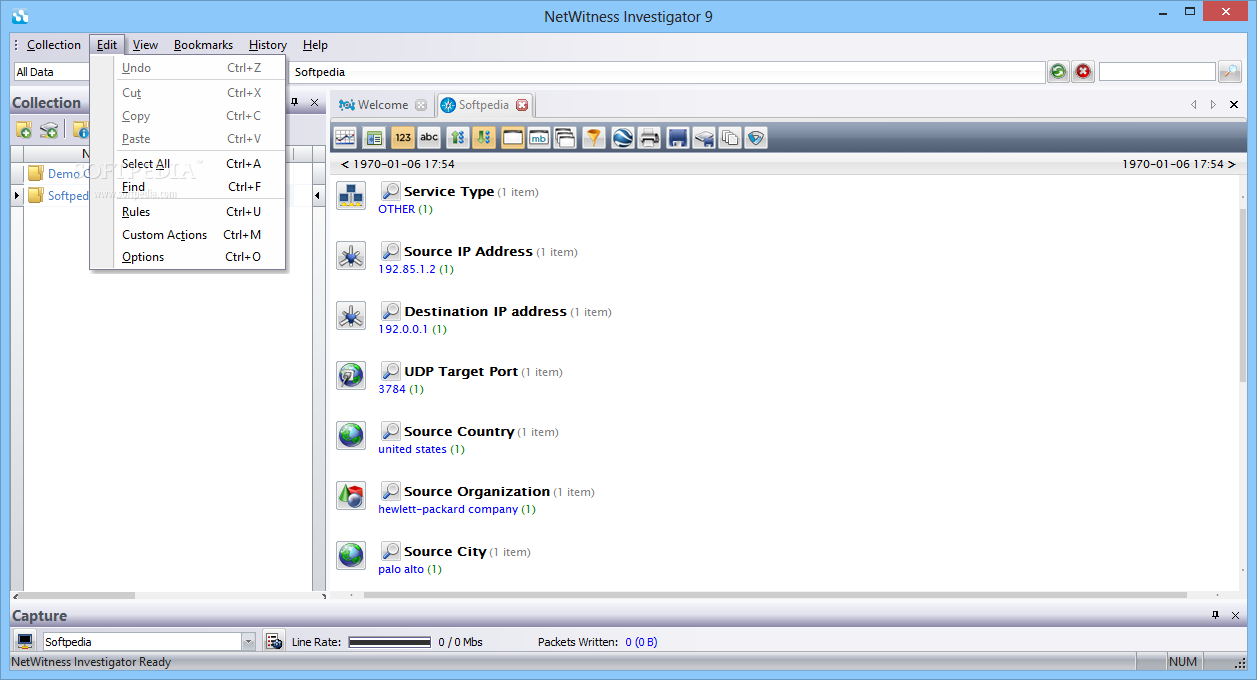Screen dimensions: 1257x680
Task: Click tab scroll left arrow
Action: point(1193,104)
